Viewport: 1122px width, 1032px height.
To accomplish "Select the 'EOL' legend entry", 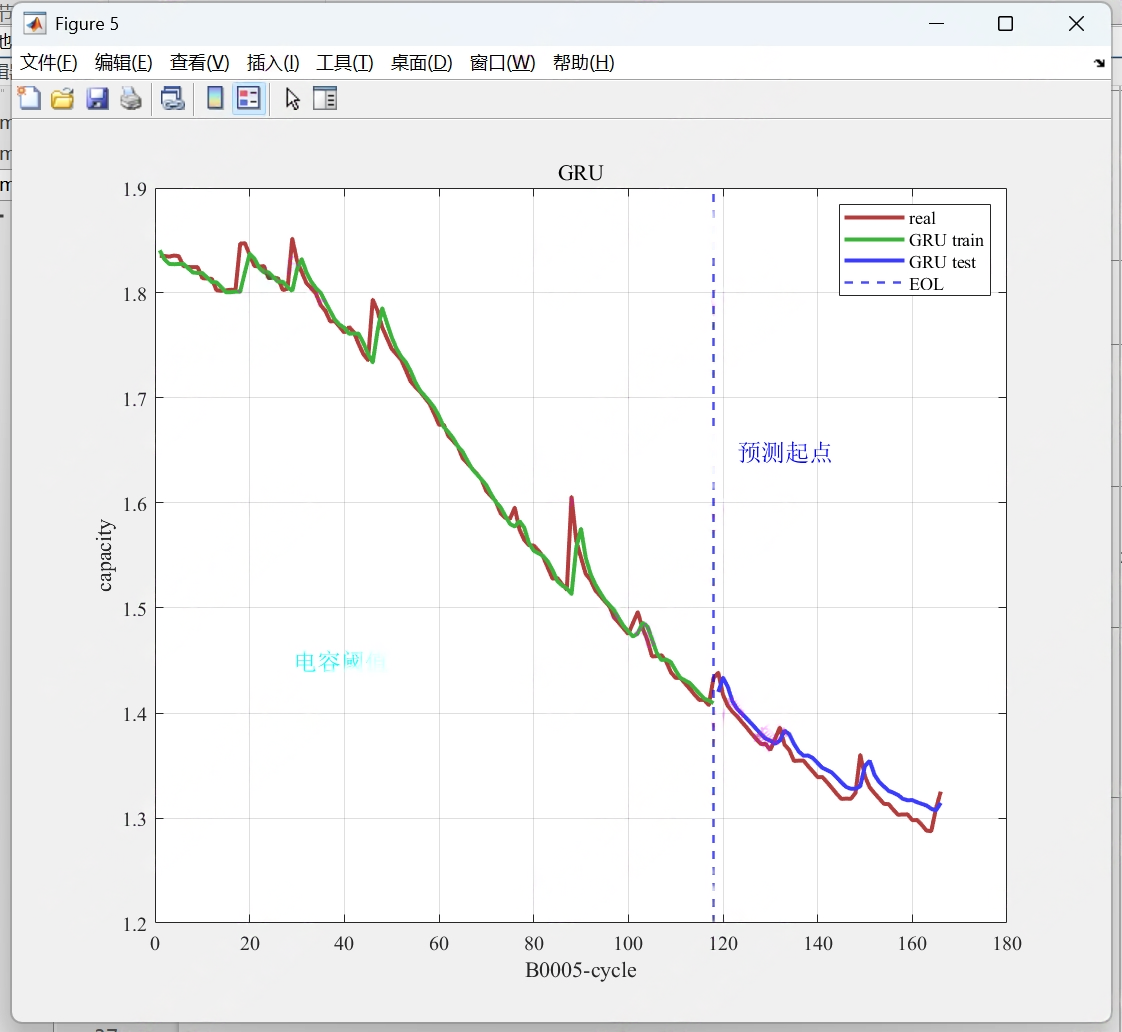I will pos(926,284).
